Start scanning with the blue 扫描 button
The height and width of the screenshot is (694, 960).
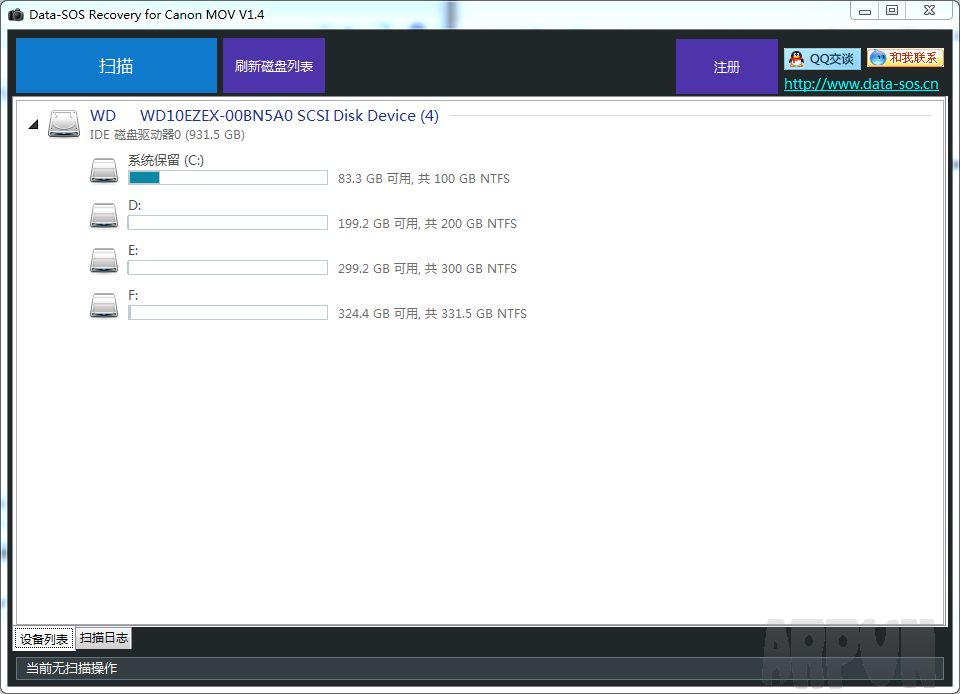(116, 65)
